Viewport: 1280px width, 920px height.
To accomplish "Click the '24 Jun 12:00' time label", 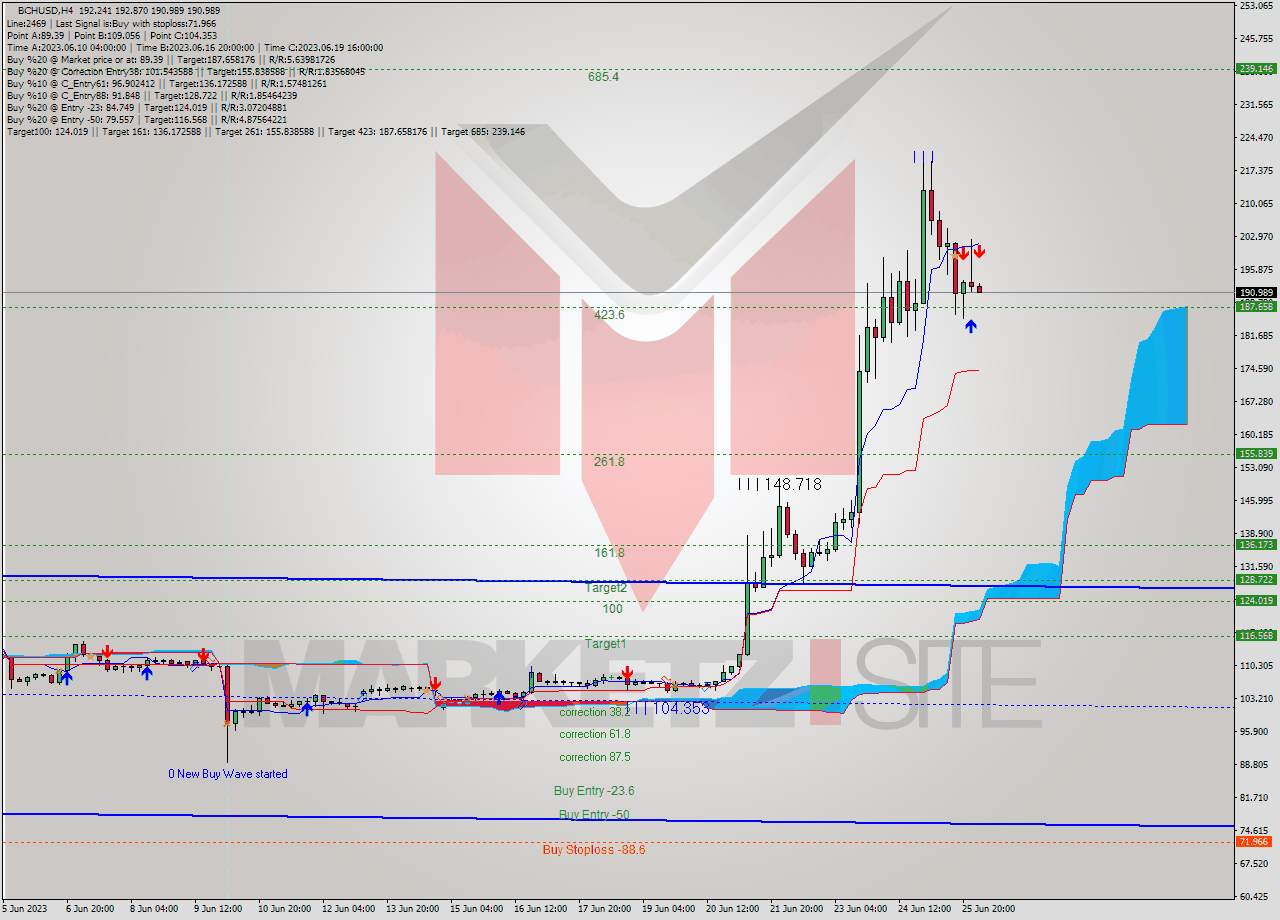I will coord(924,909).
